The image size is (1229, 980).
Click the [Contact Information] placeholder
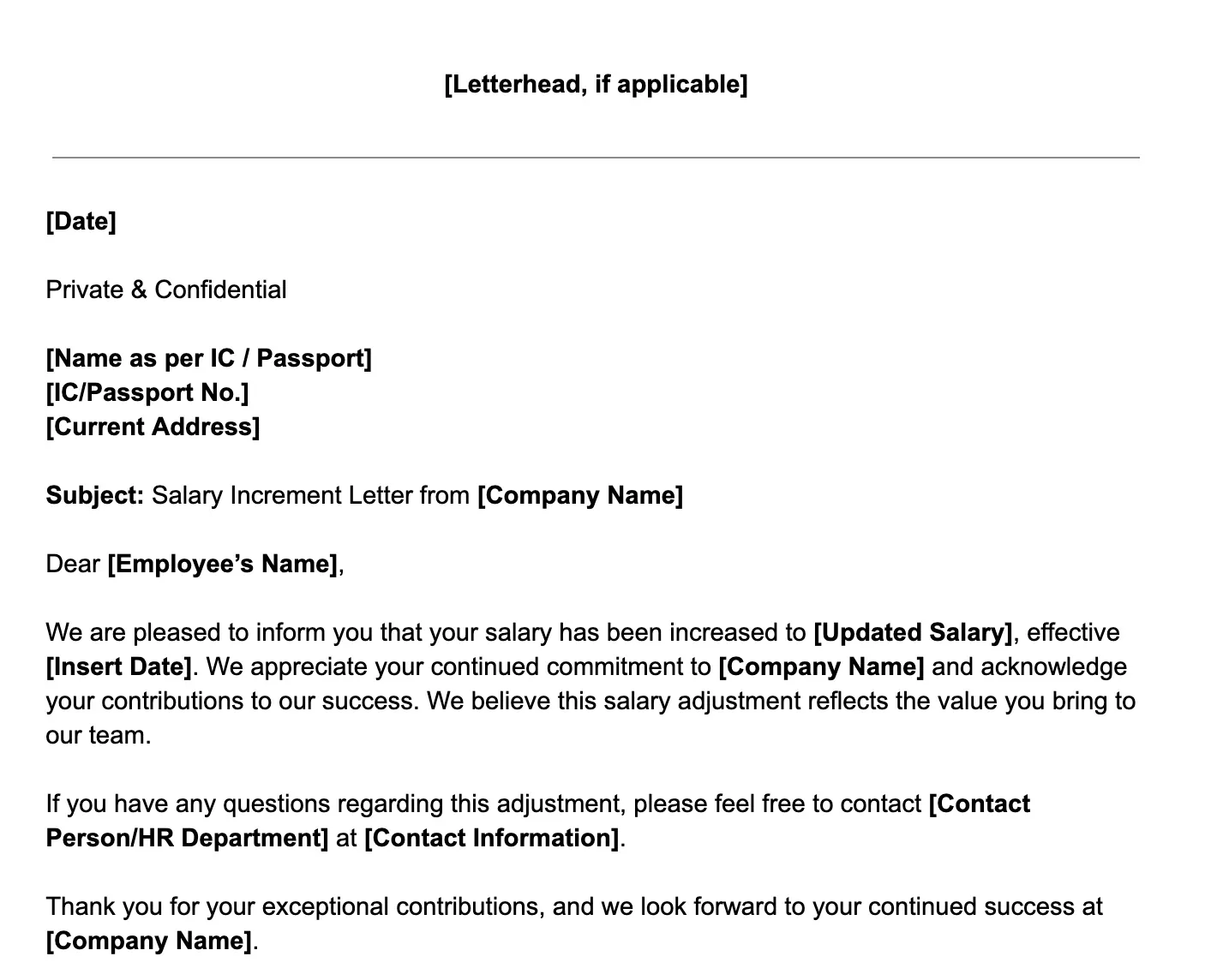(x=492, y=838)
